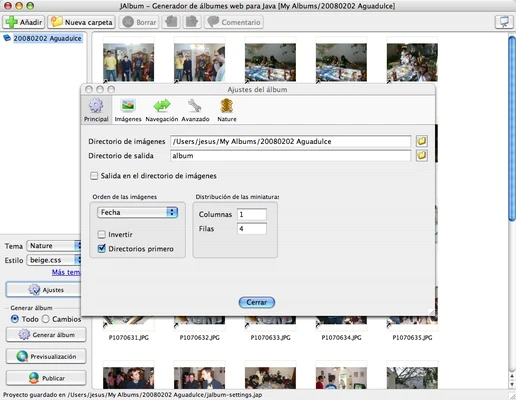516x400 pixels.
Task: Click the main window vertical scrollbar thumb
Action: tap(512, 128)
